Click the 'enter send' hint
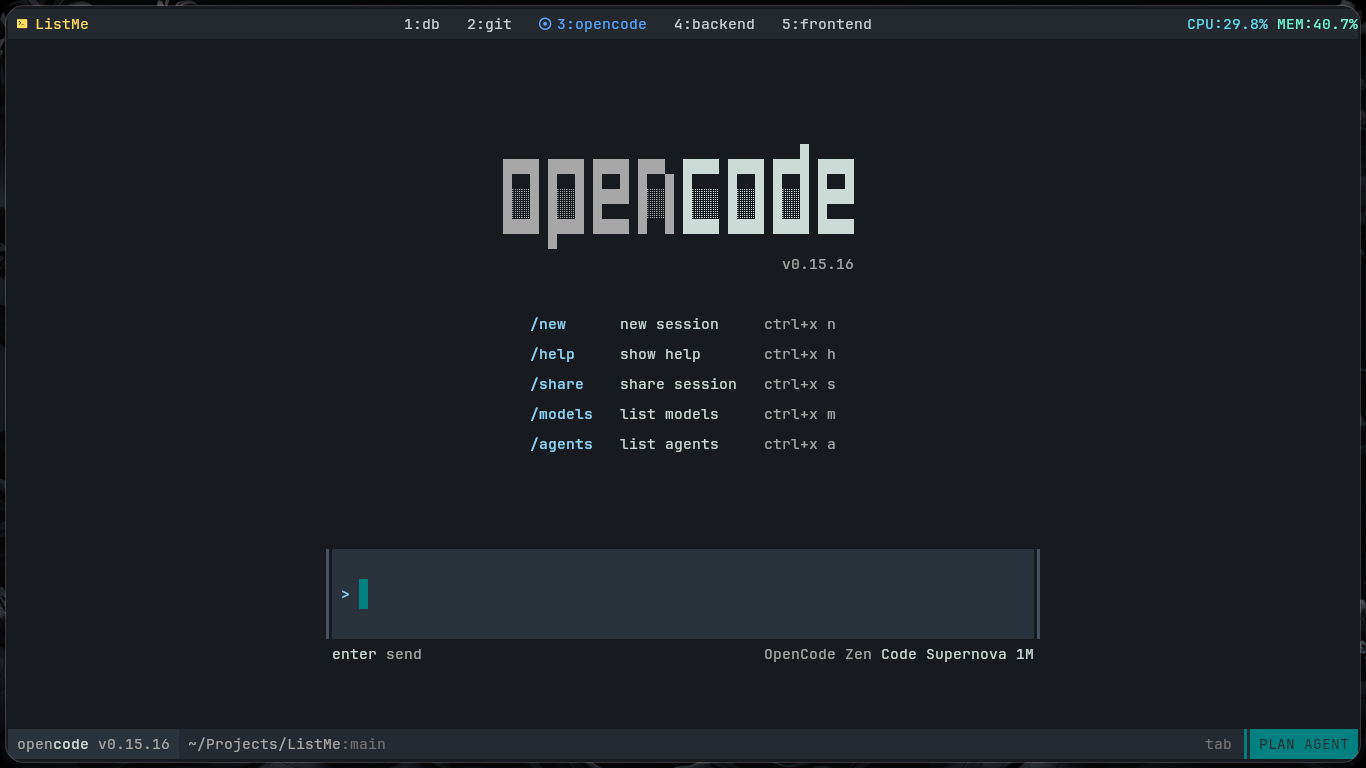Viewport: 1366px width, 768px height. 377,655
